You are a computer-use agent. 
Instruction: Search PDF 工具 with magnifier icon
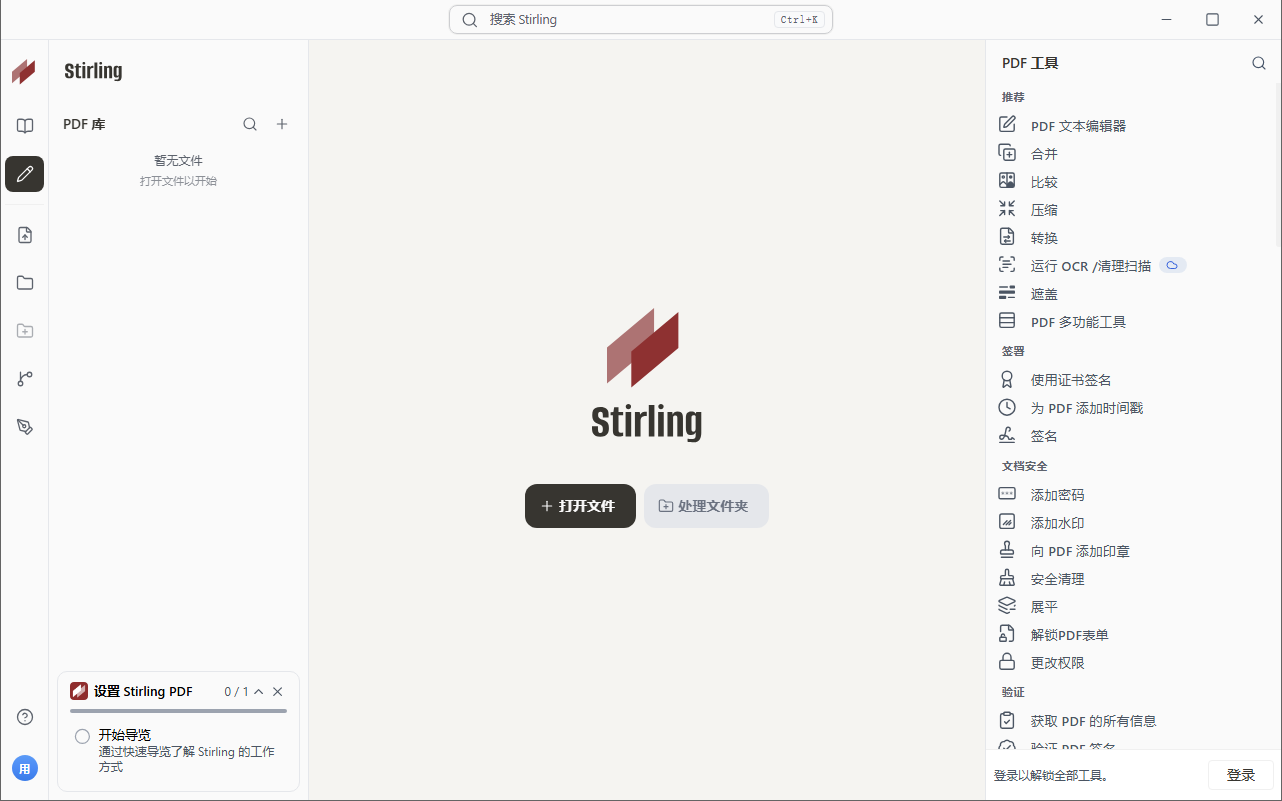point(1259,63)
